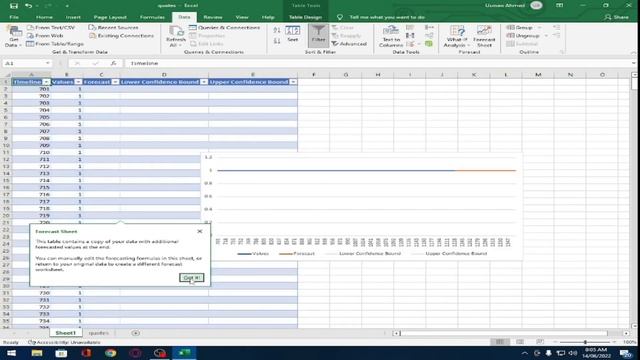This screenshot has width=640, height=360.
Task: Expand the Ungroup dropdown arrow
Action: [x=546, y=36]
